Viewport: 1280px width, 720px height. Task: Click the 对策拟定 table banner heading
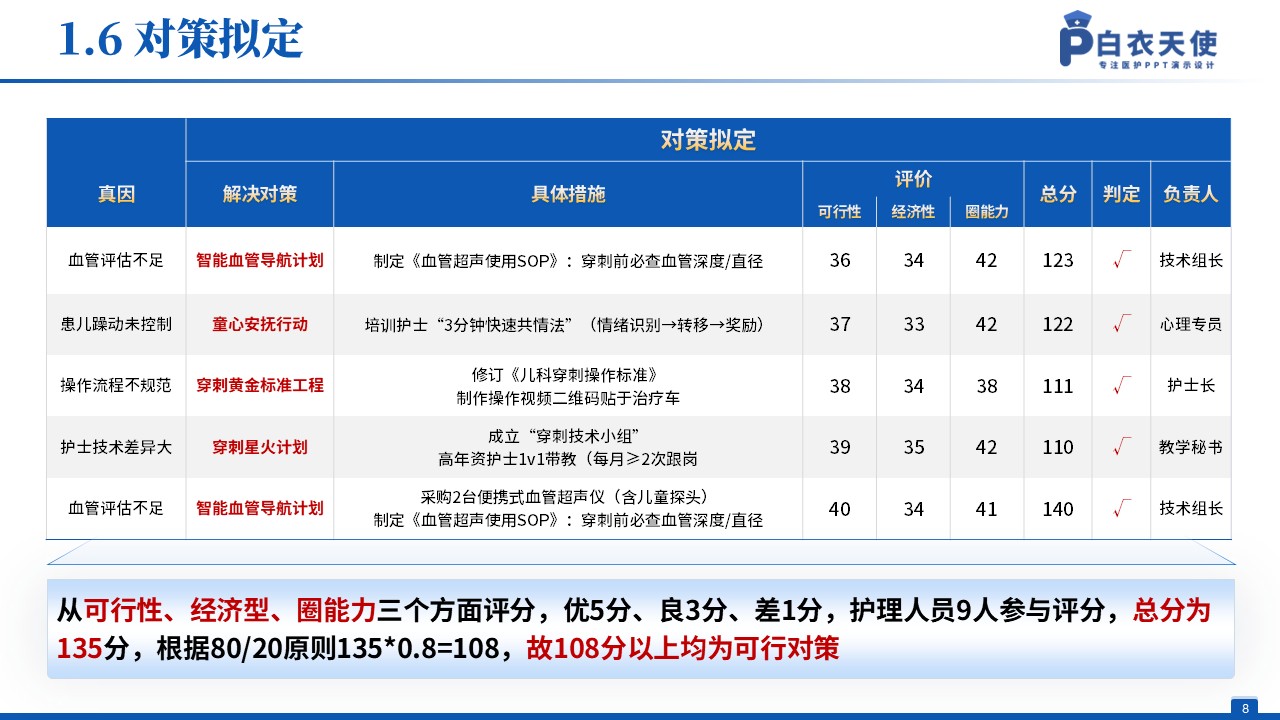pyautogui.click(x=708, y=140)
